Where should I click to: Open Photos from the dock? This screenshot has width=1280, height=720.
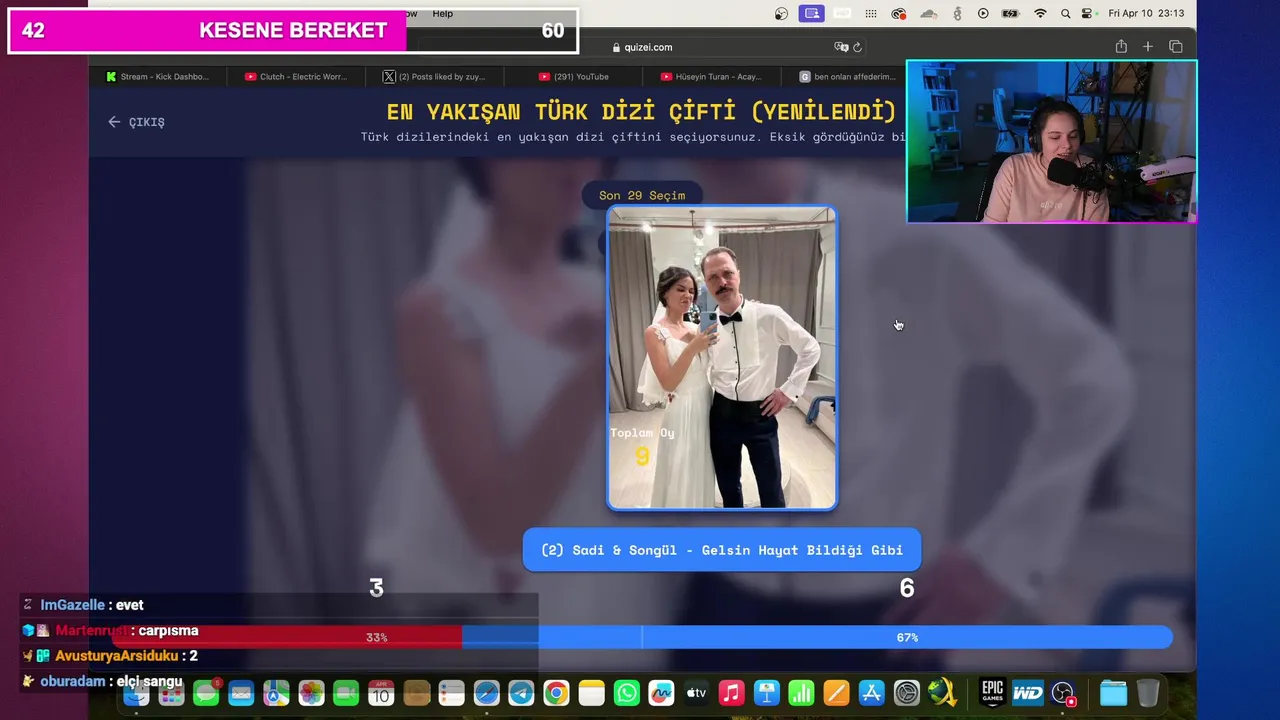pyautogui.click(x=311, y=692)
